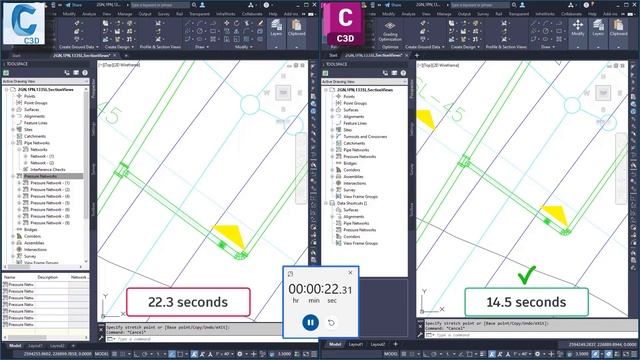Image resolution: width=640 pixels, height=360 pixels.
Task: Click the ViewCube Top face in left viewport
Action: (x=283, y=93)
